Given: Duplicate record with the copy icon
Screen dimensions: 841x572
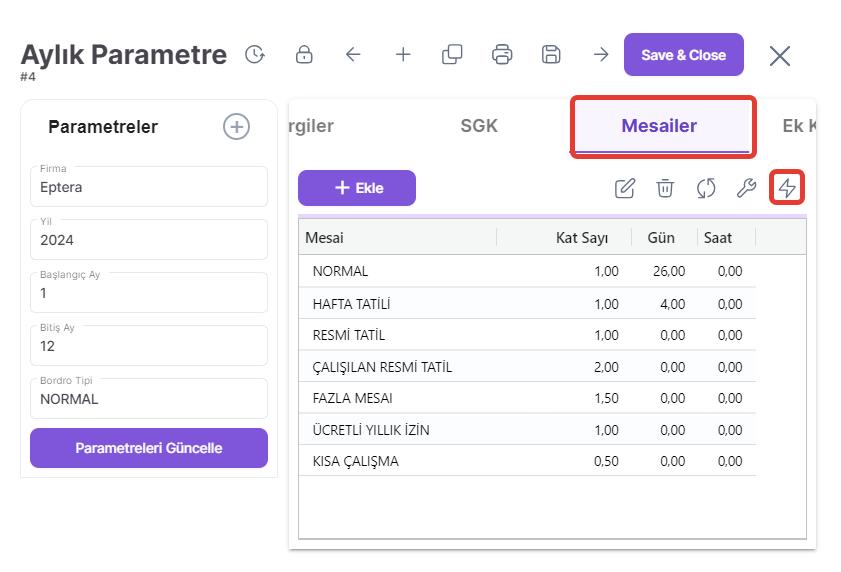Looking at the screenshot, I should [452, 55].
